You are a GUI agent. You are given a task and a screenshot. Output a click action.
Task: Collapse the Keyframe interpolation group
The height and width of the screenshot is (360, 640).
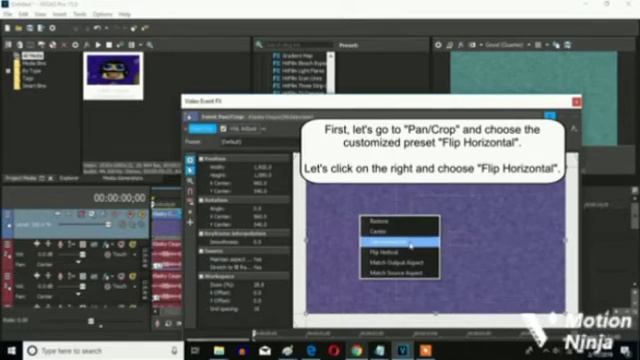(x=201, y=234)
